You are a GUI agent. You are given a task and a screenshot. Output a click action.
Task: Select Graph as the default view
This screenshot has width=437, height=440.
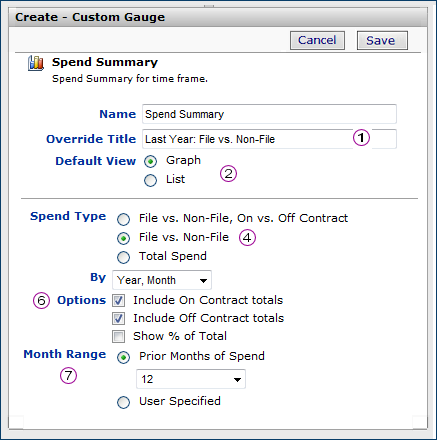(x=150, y=162)
